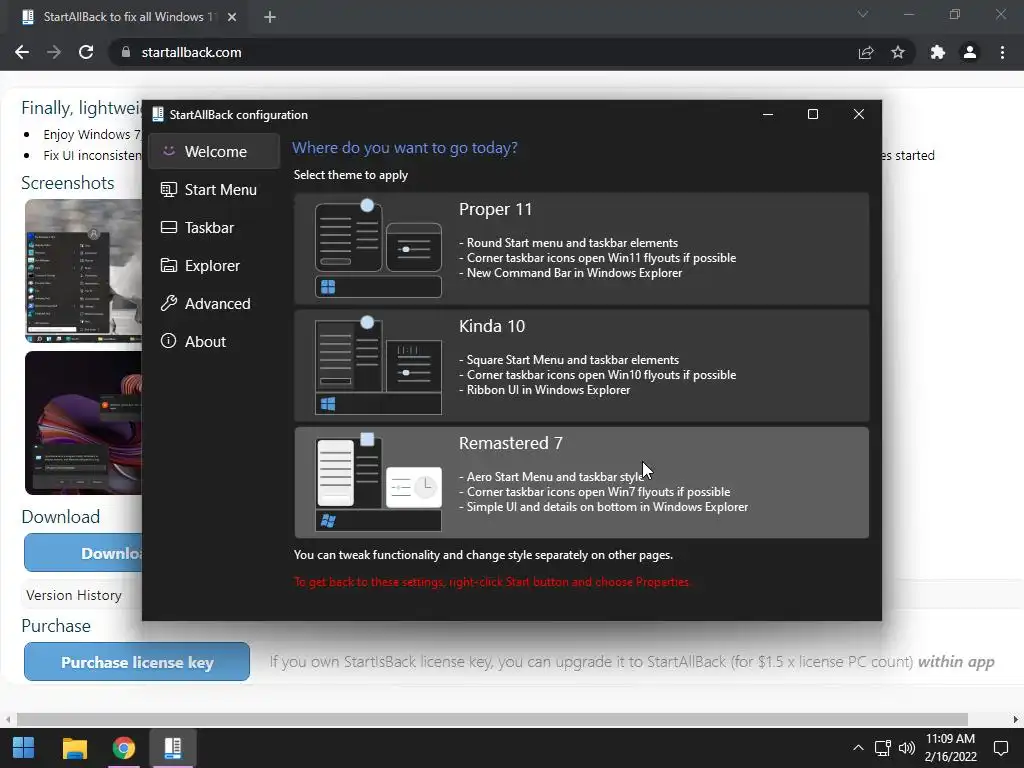Screen dimensions: 1024x768
Task: Maximize the StartAllBack configuration window
Action: click(x=813, y=114)
